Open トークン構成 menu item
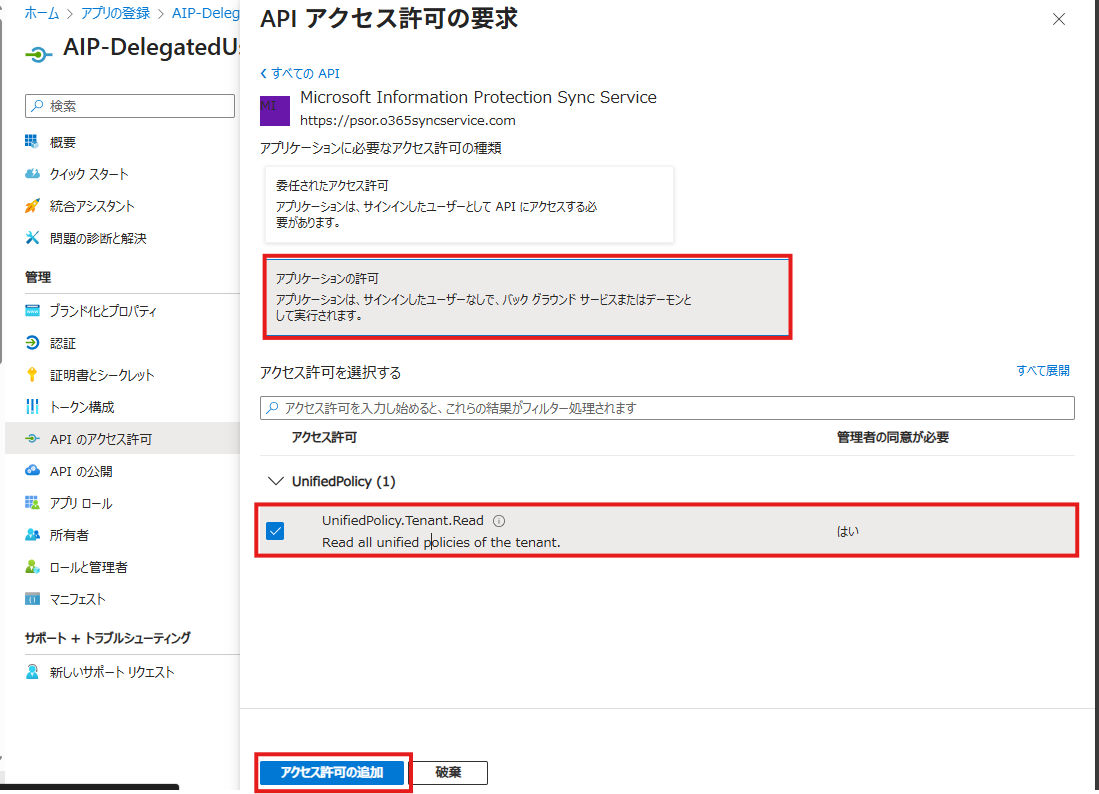The width and height of the screenshot is (1099, 794). (81, 407)
